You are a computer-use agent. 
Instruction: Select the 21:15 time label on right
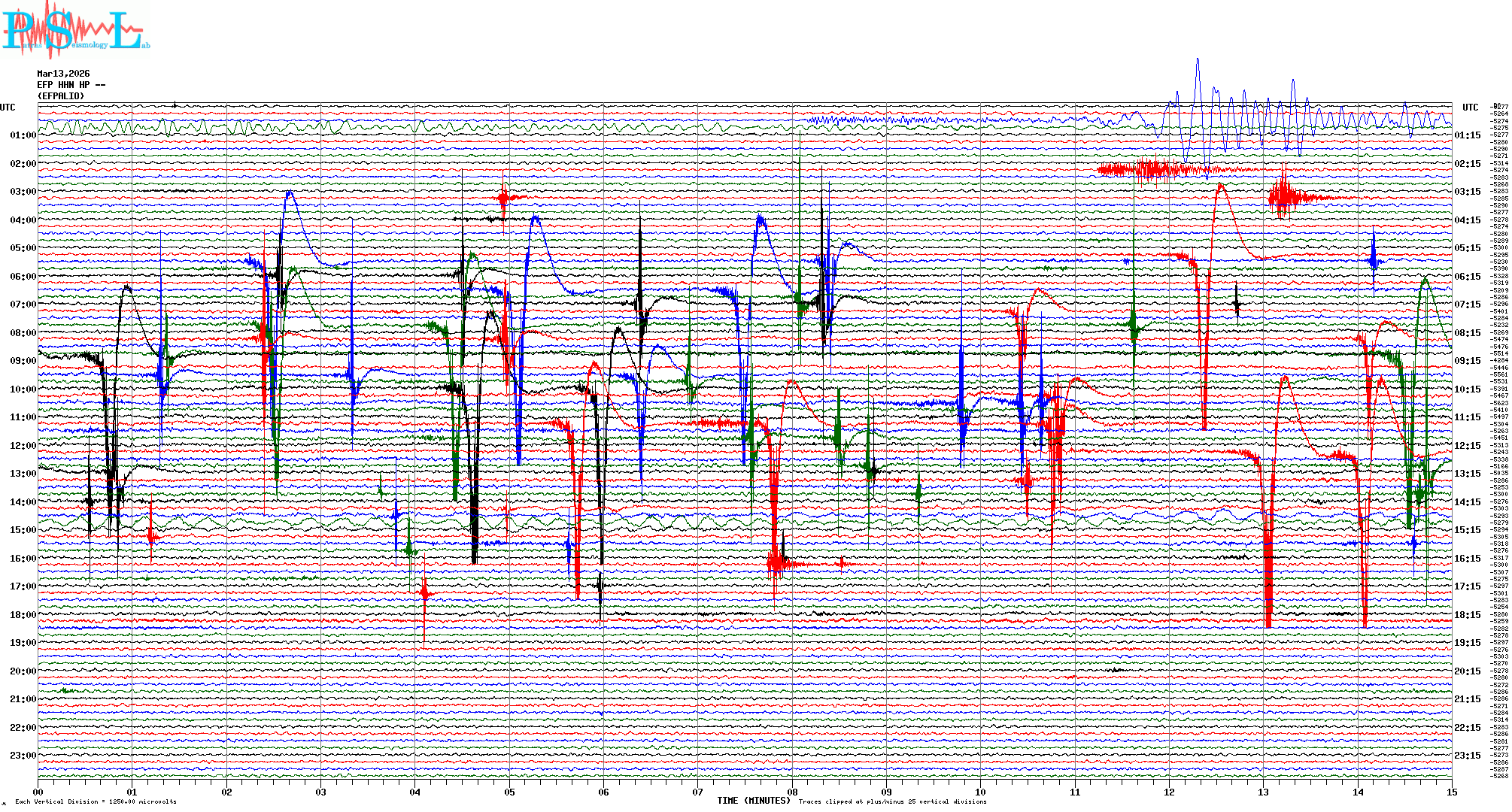point(1467,699)
